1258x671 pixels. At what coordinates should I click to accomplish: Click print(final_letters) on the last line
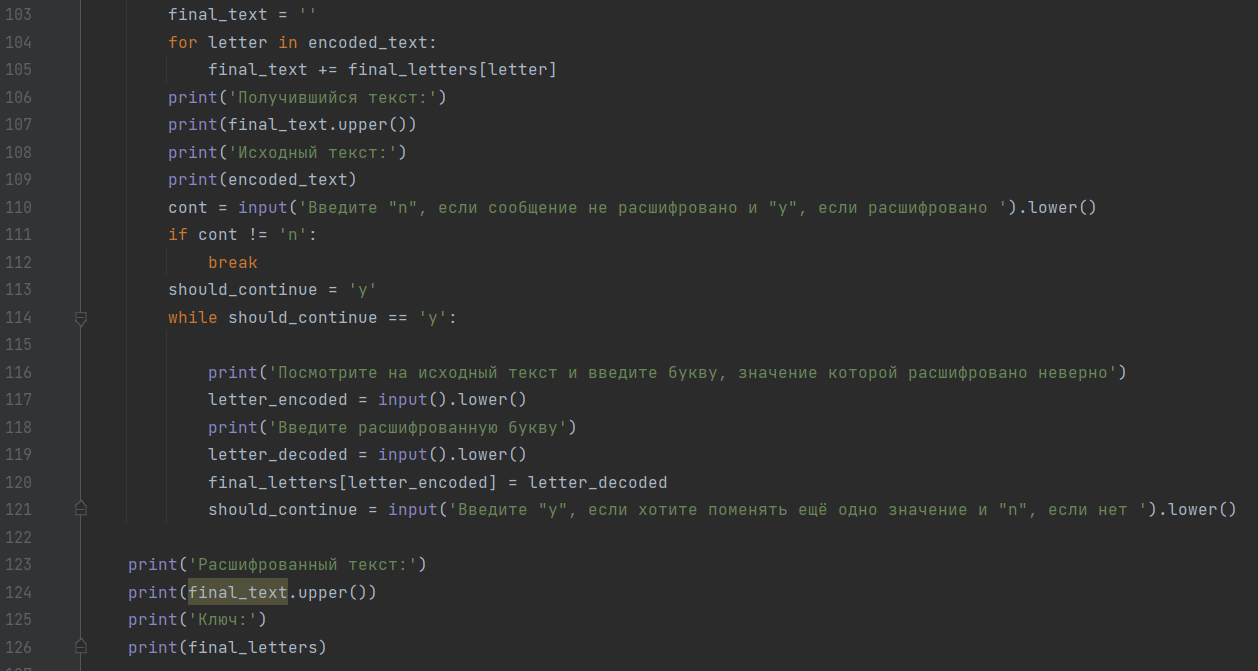228,647
